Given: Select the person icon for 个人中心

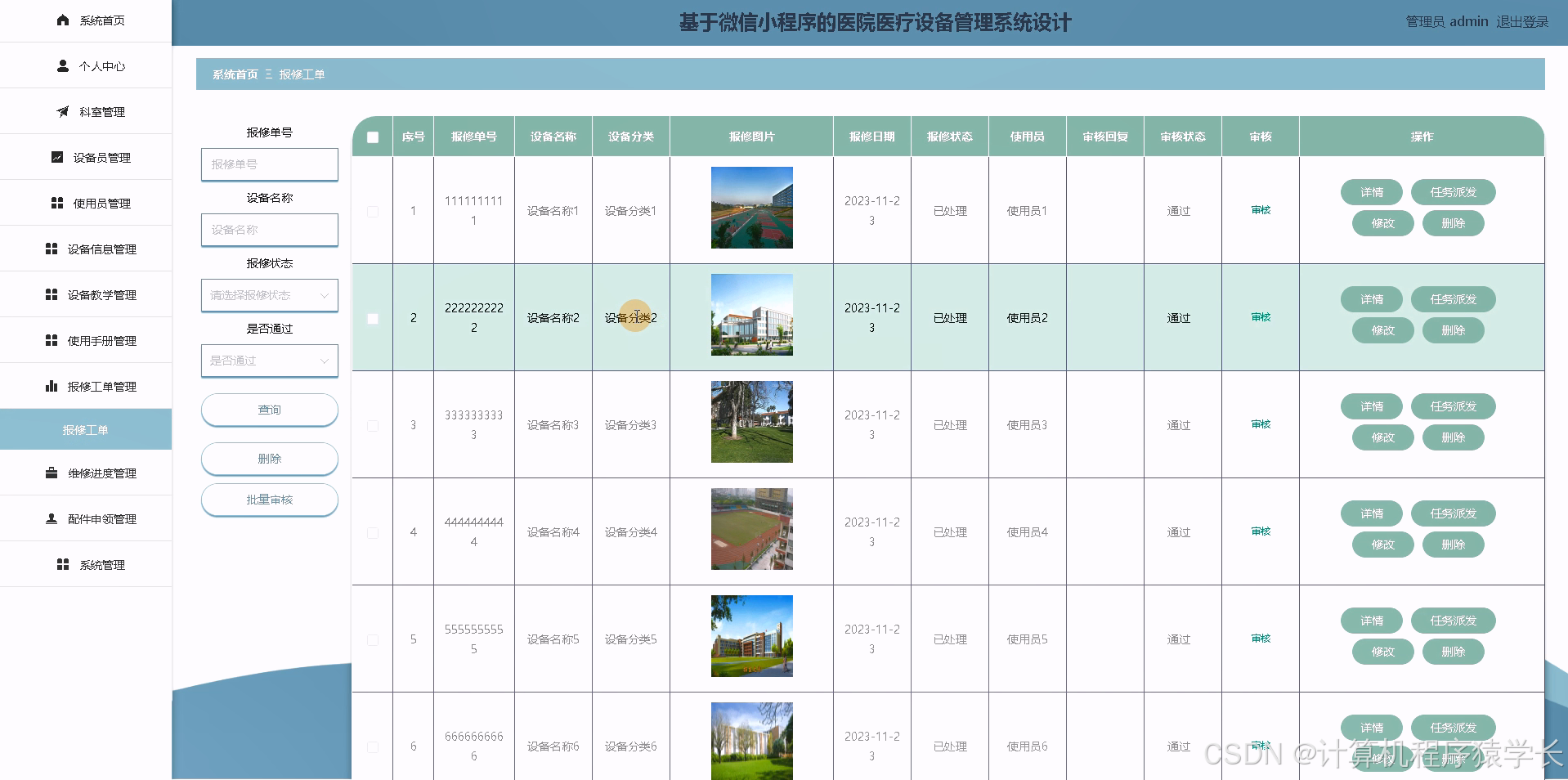Looking at the screenshot, I should pos(61,66).
